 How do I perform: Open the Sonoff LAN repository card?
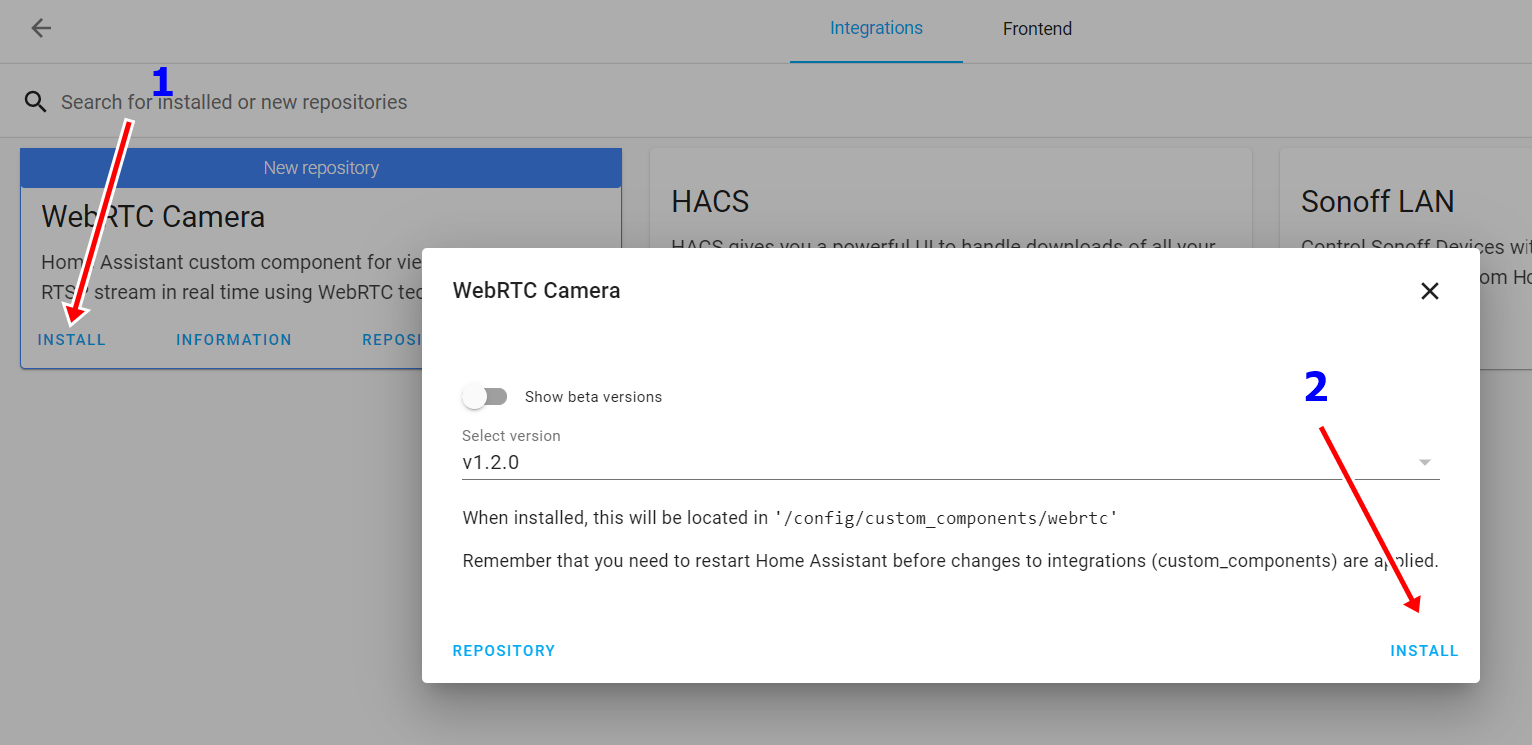[1406, 200]
